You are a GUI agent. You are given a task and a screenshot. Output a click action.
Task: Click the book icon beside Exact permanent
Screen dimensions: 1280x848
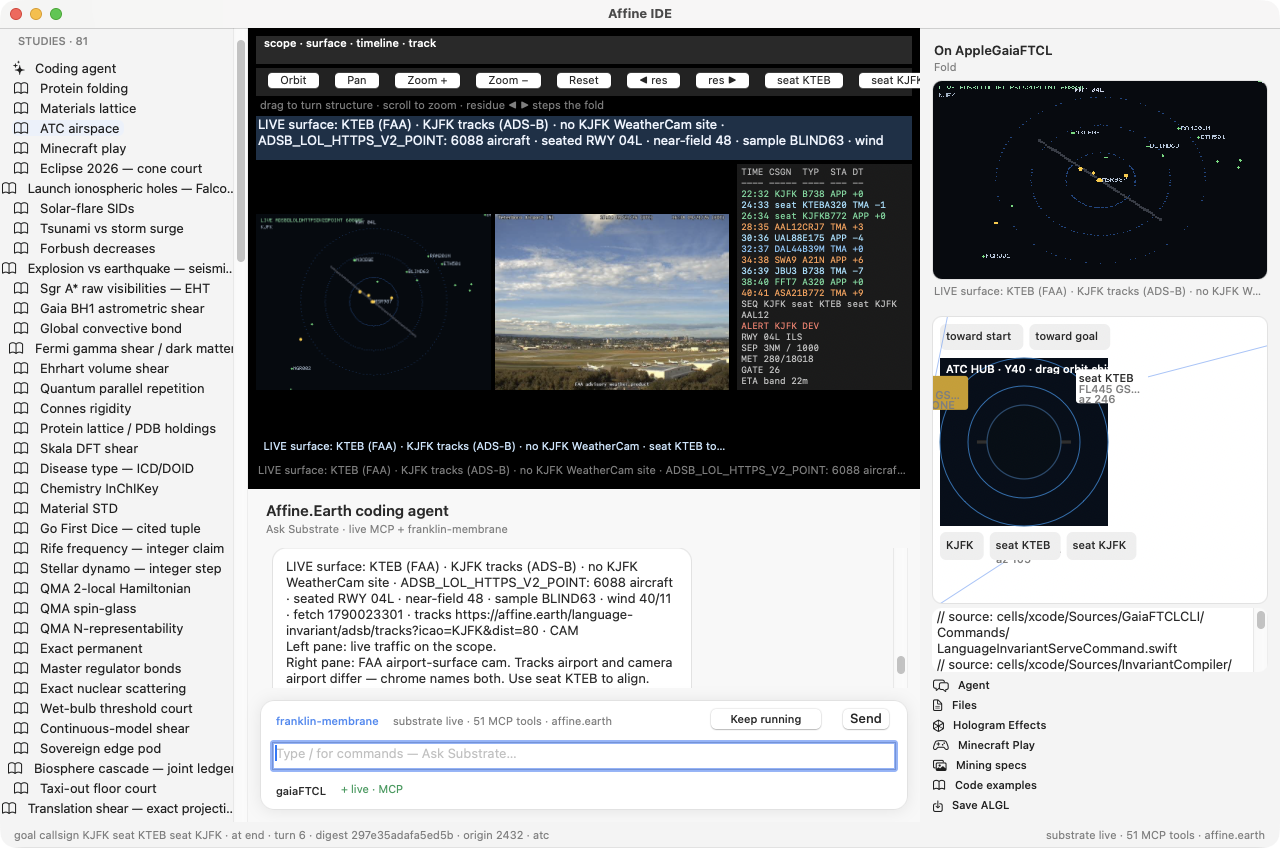21,648
